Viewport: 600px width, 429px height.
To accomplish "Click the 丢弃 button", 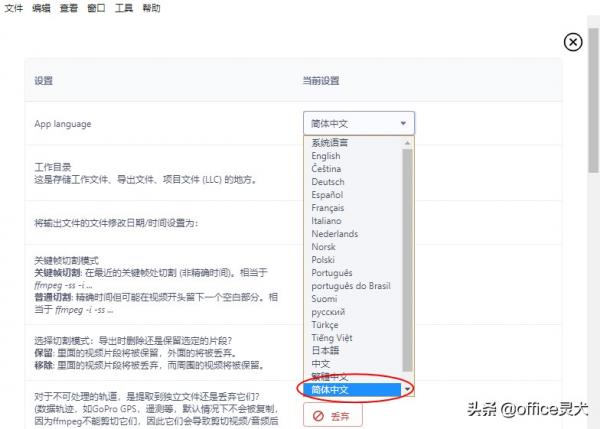I will 333,415.
